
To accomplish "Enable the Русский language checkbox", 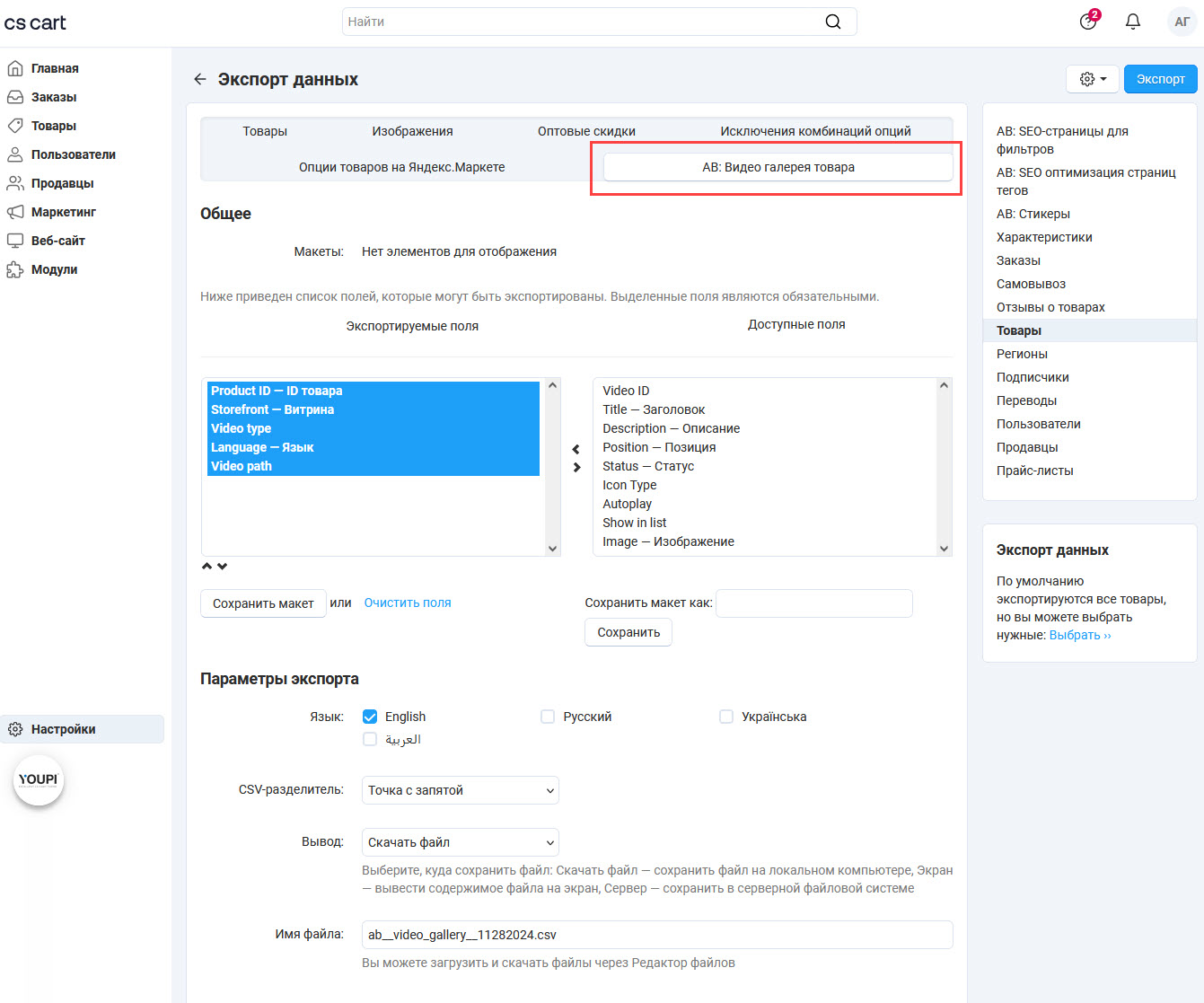I will (548, 717).
